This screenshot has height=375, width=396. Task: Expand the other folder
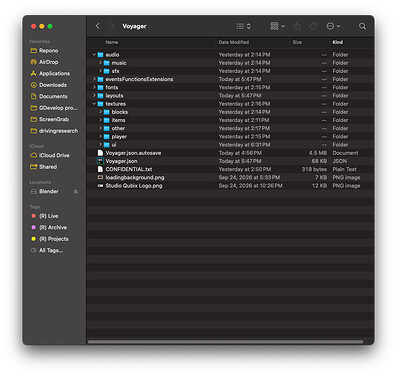100,128
